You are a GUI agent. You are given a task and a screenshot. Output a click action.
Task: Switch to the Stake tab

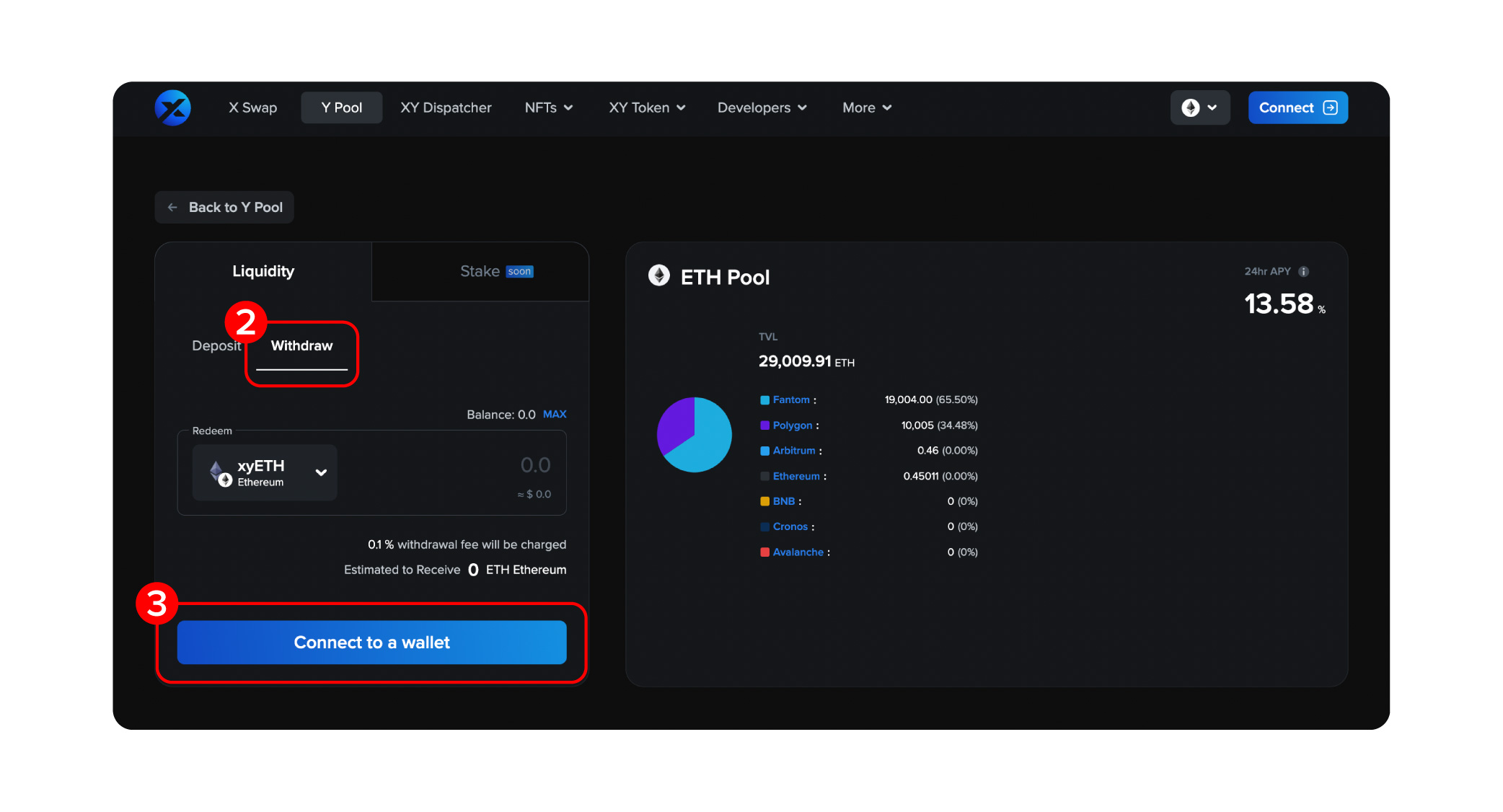(x=480, y=271)
